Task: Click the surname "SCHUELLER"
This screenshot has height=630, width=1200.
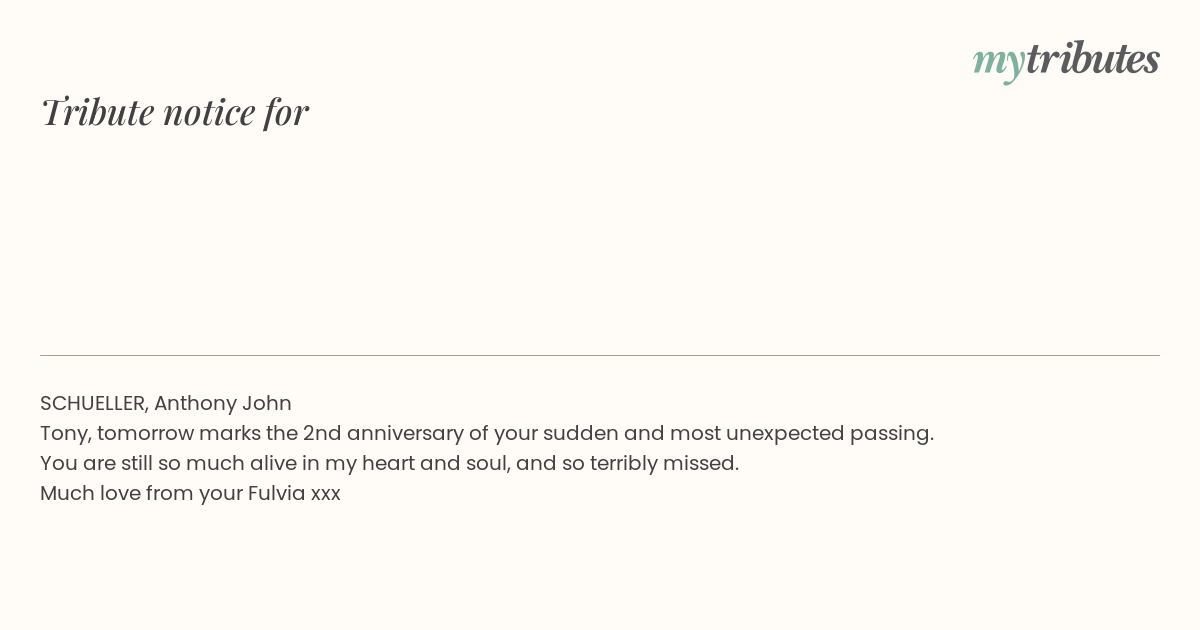Action: click(94, 403)
